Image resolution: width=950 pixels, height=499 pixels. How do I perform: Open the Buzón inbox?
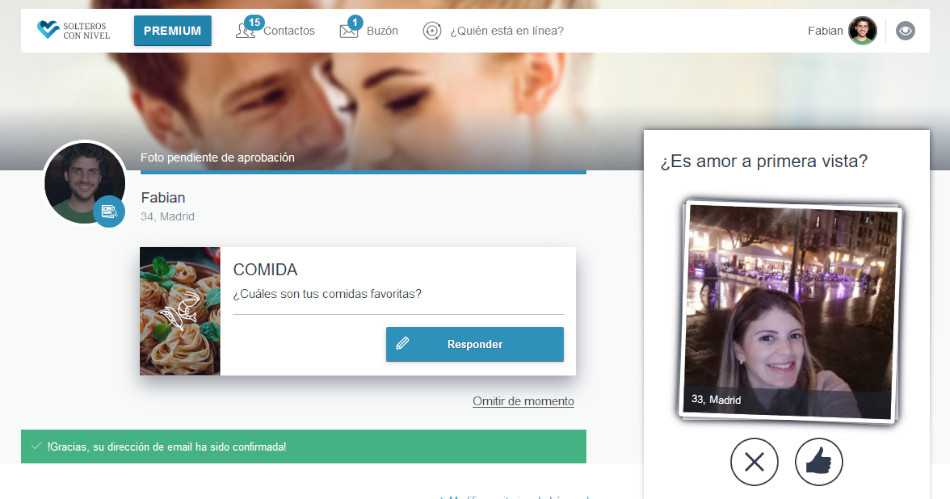pos(368,30)
